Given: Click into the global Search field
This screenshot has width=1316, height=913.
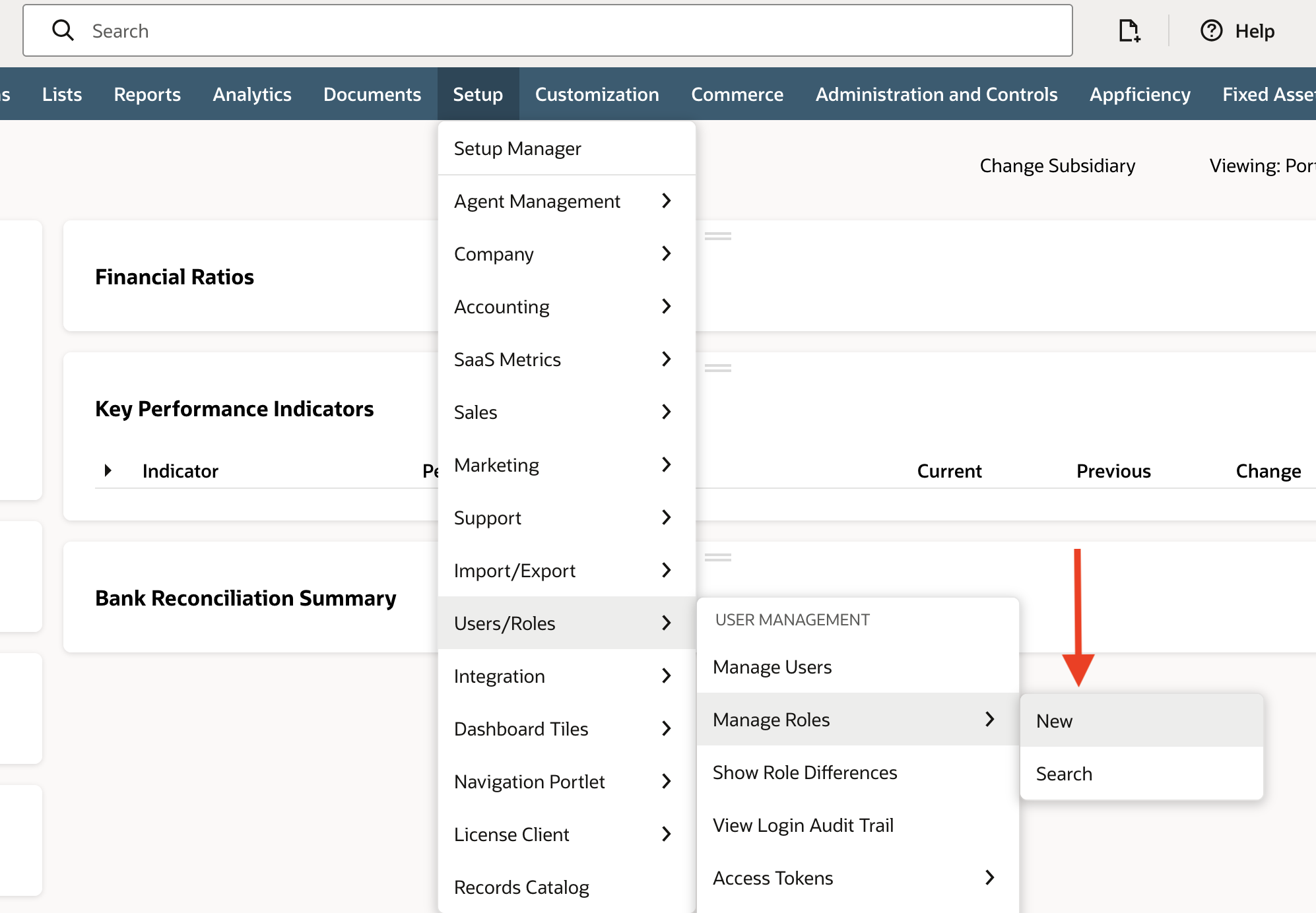Looking at the screenshot, I should (x=548, y=30).
